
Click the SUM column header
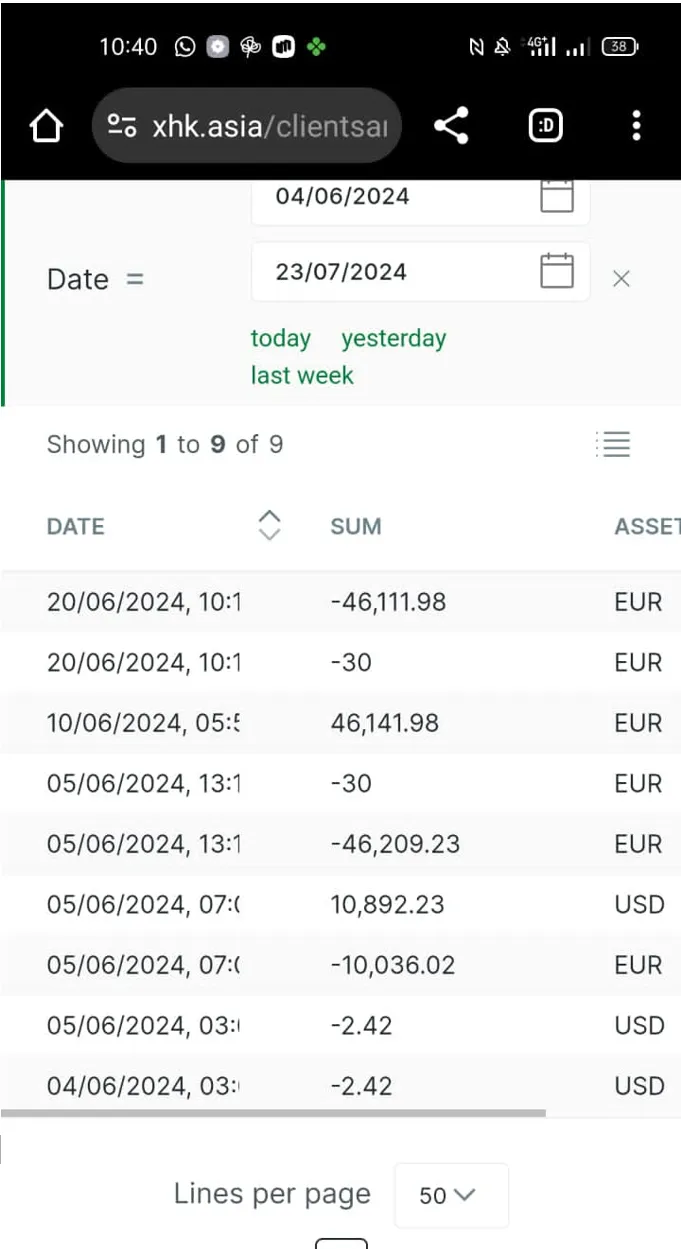pos(356,526)
